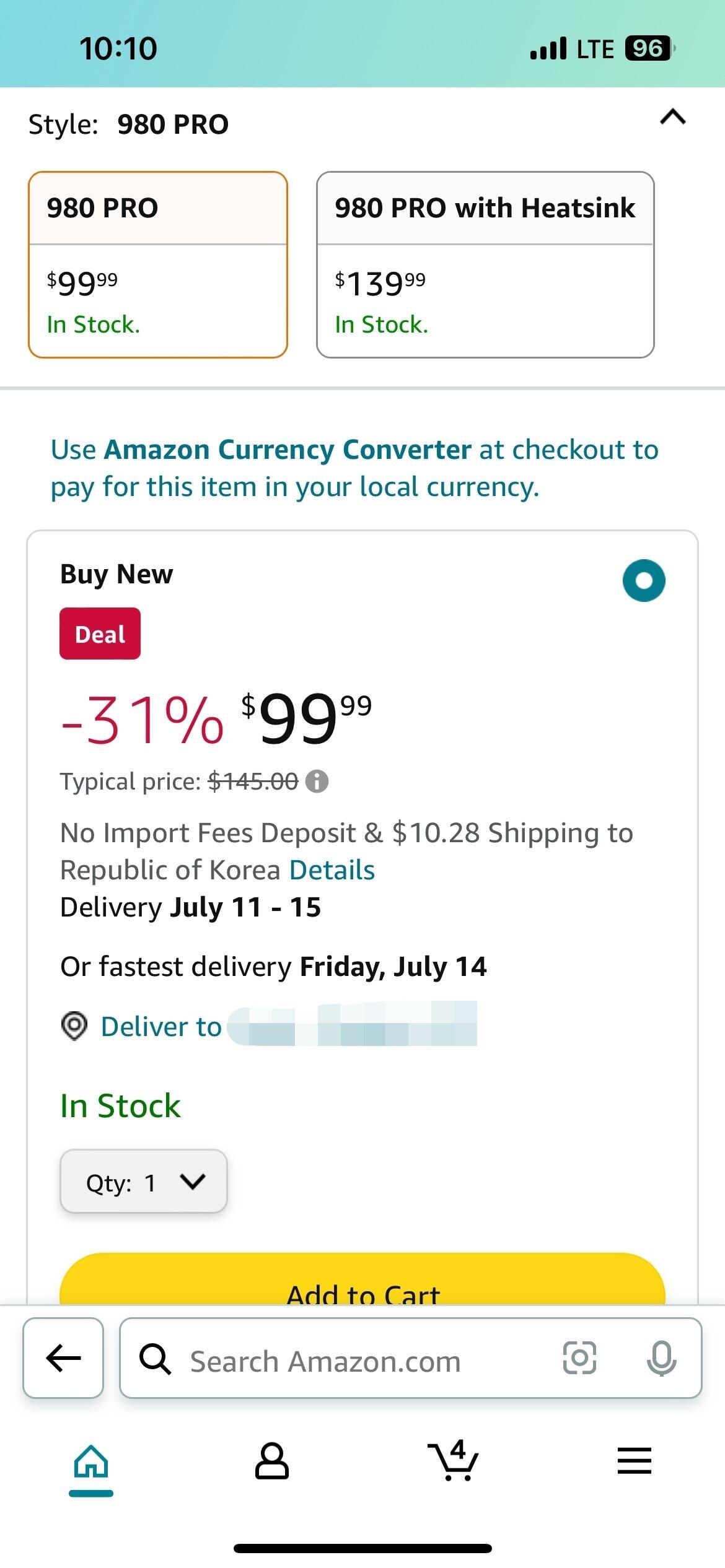Viewport: 725px width, 1568px height.
Task: Open the hamburger menu icon
Action: pyautogui.click(x=634, y=1461)
